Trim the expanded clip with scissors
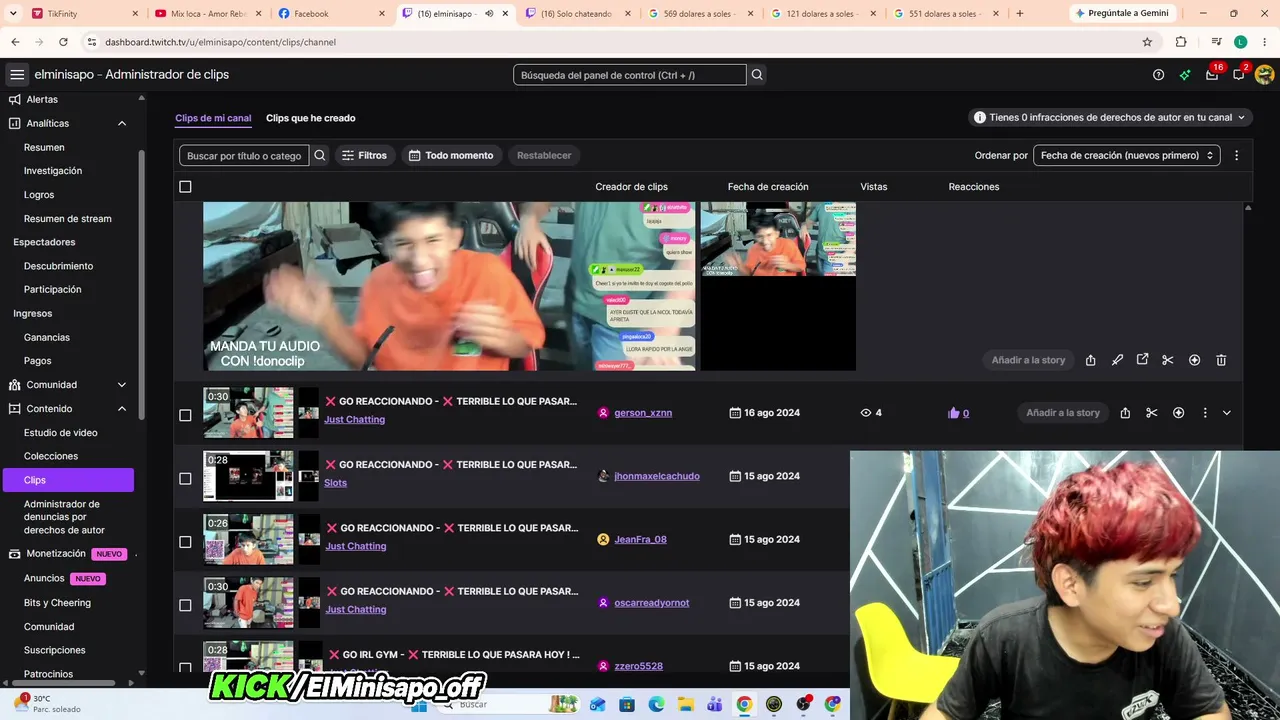The height and width of the screenshot is (720, 1280). pos(1167,360)
